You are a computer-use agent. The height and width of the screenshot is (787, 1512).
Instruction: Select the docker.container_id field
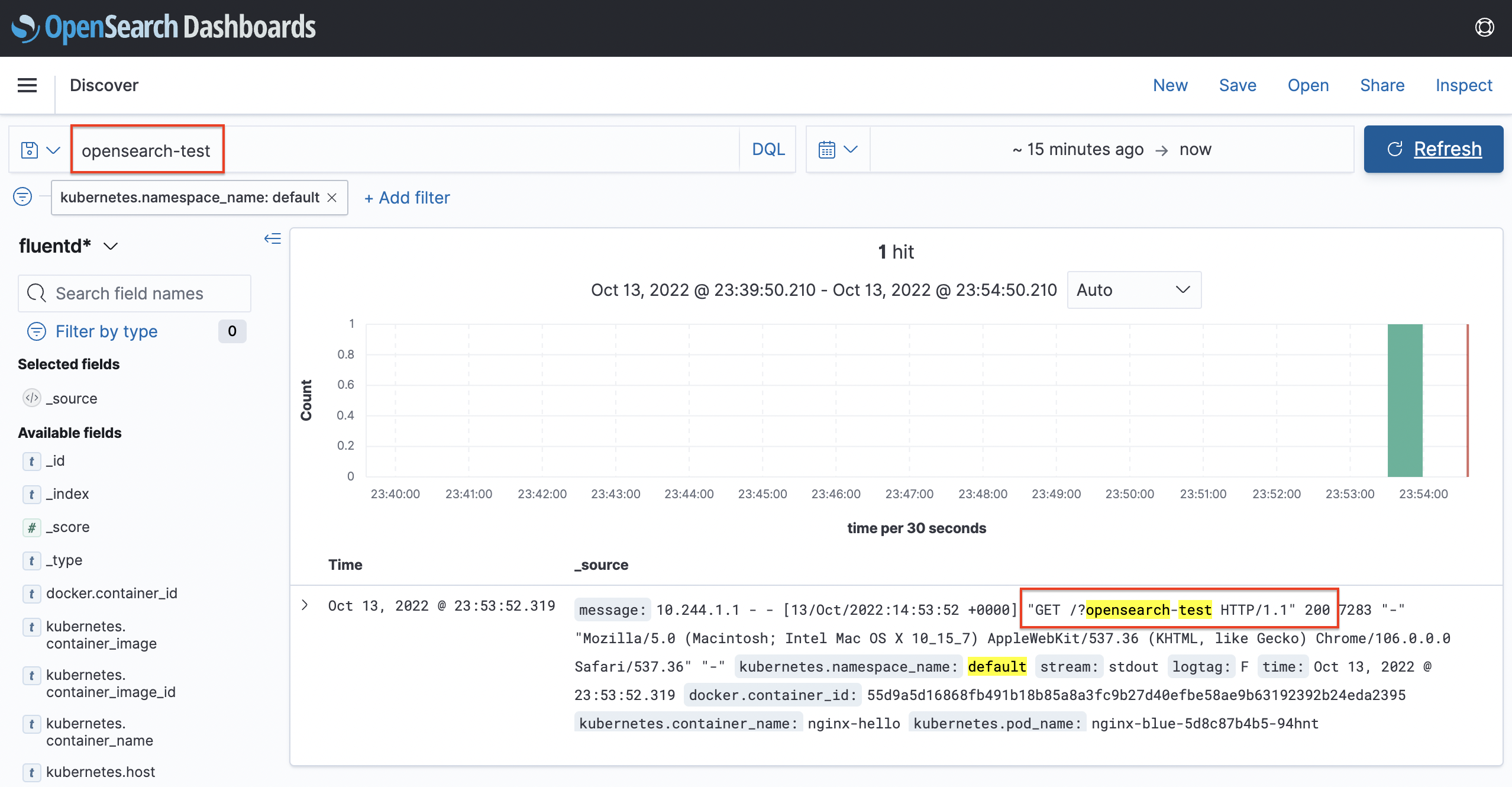click(x=112, y=594)
